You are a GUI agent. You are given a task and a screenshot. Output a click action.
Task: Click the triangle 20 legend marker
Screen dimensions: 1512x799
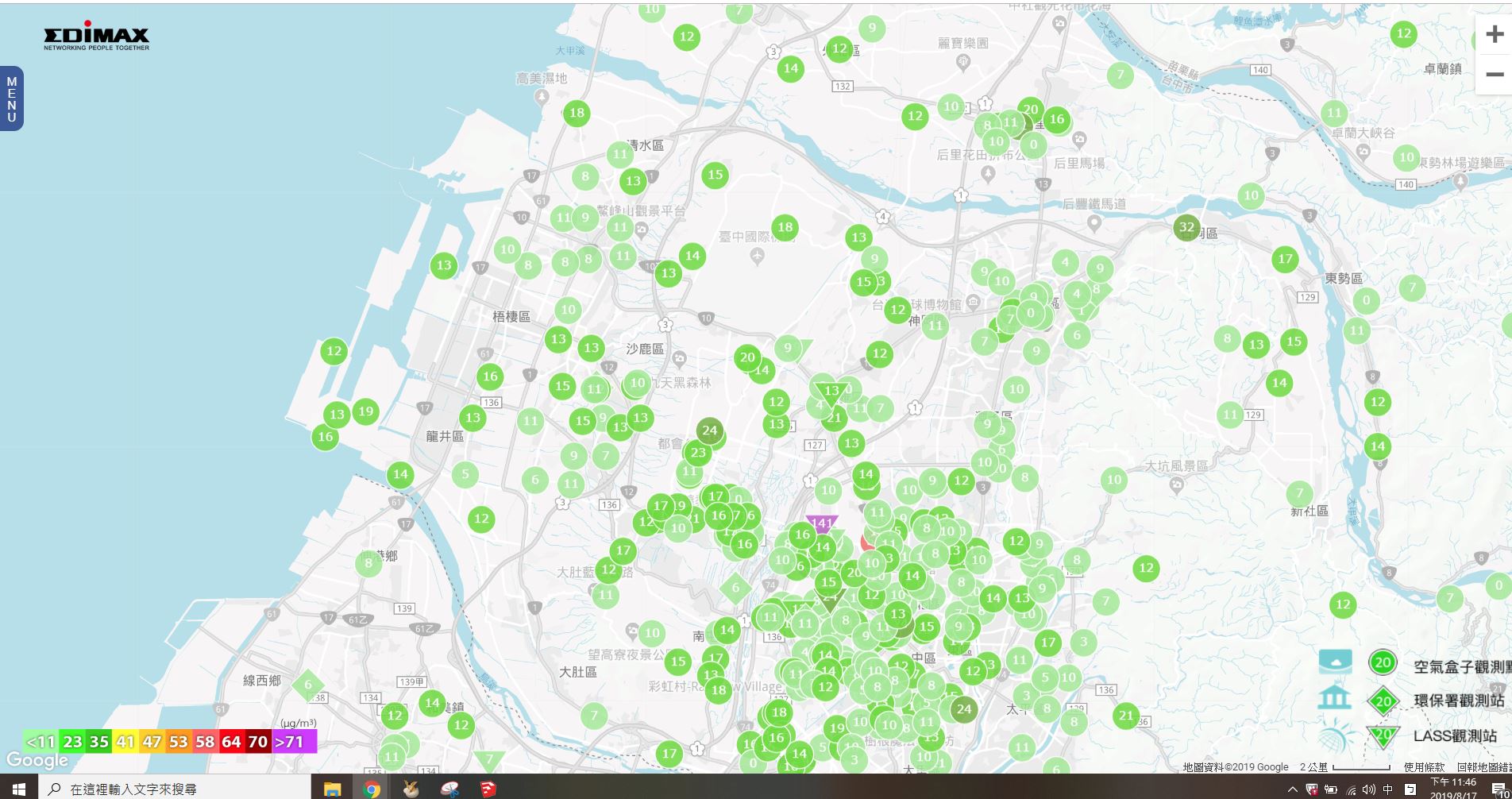point(1383,735)
